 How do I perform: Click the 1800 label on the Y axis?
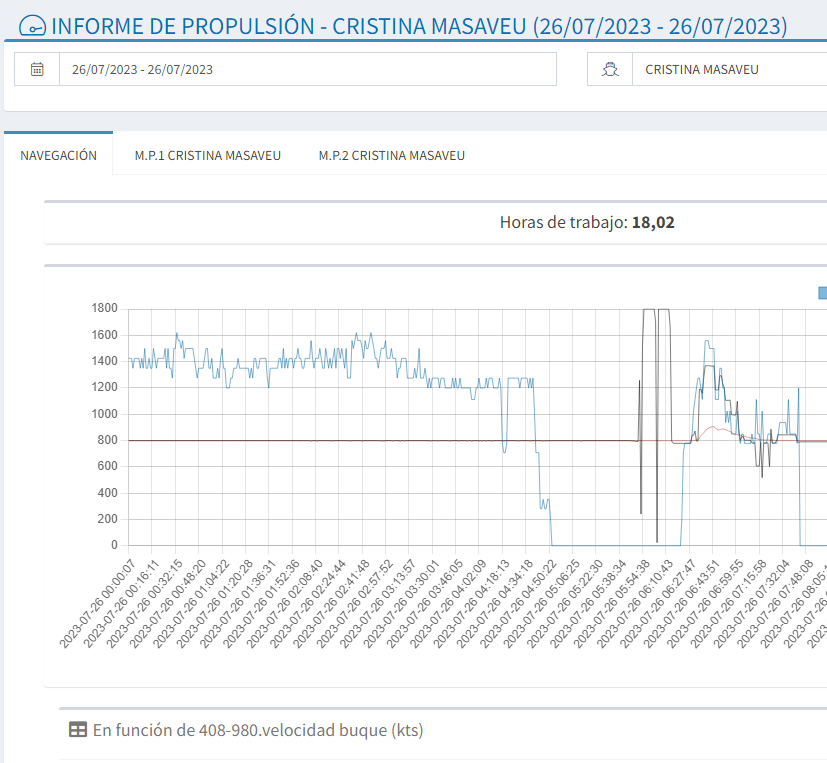pos(104,308)
